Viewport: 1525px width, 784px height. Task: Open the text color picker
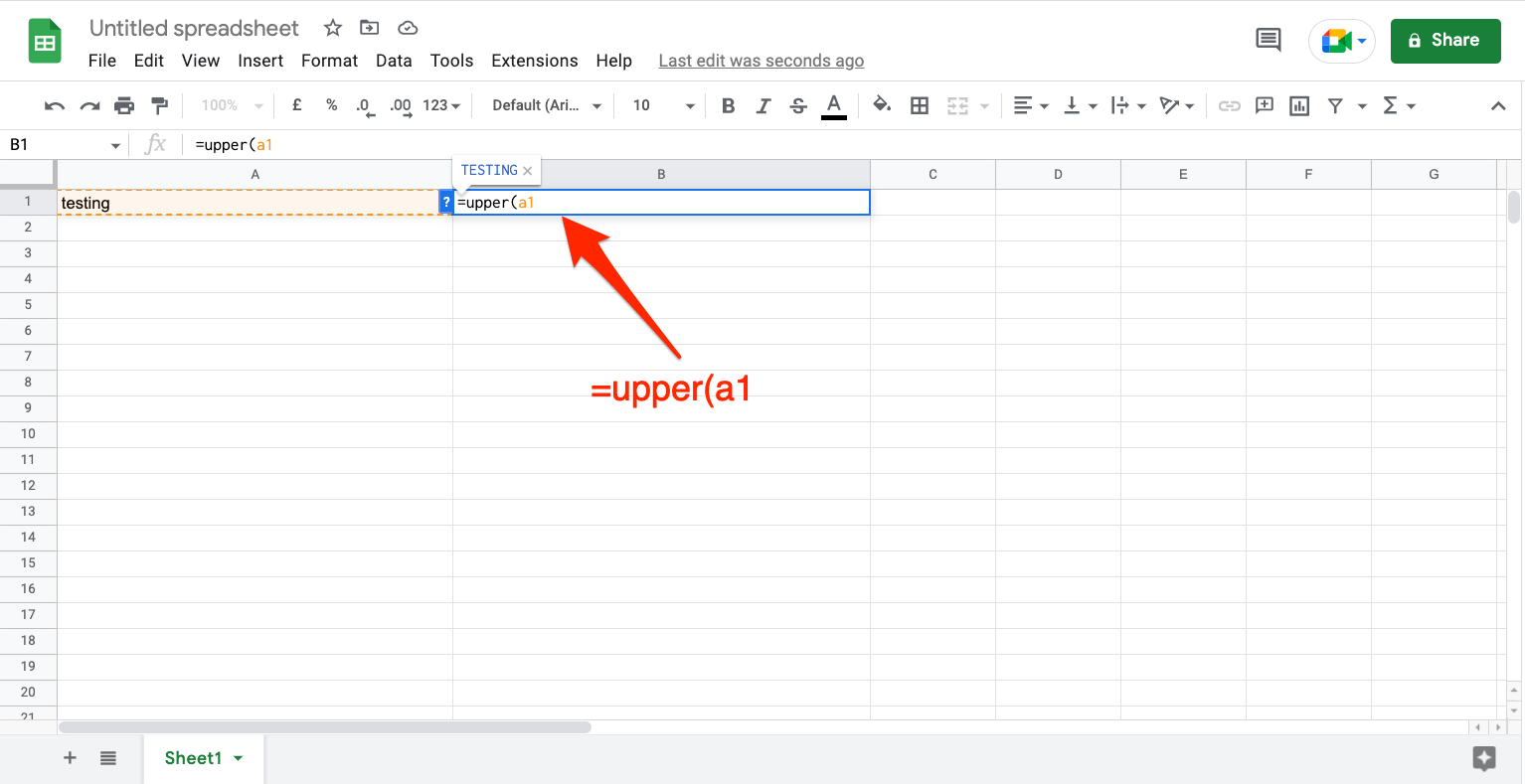833,104
